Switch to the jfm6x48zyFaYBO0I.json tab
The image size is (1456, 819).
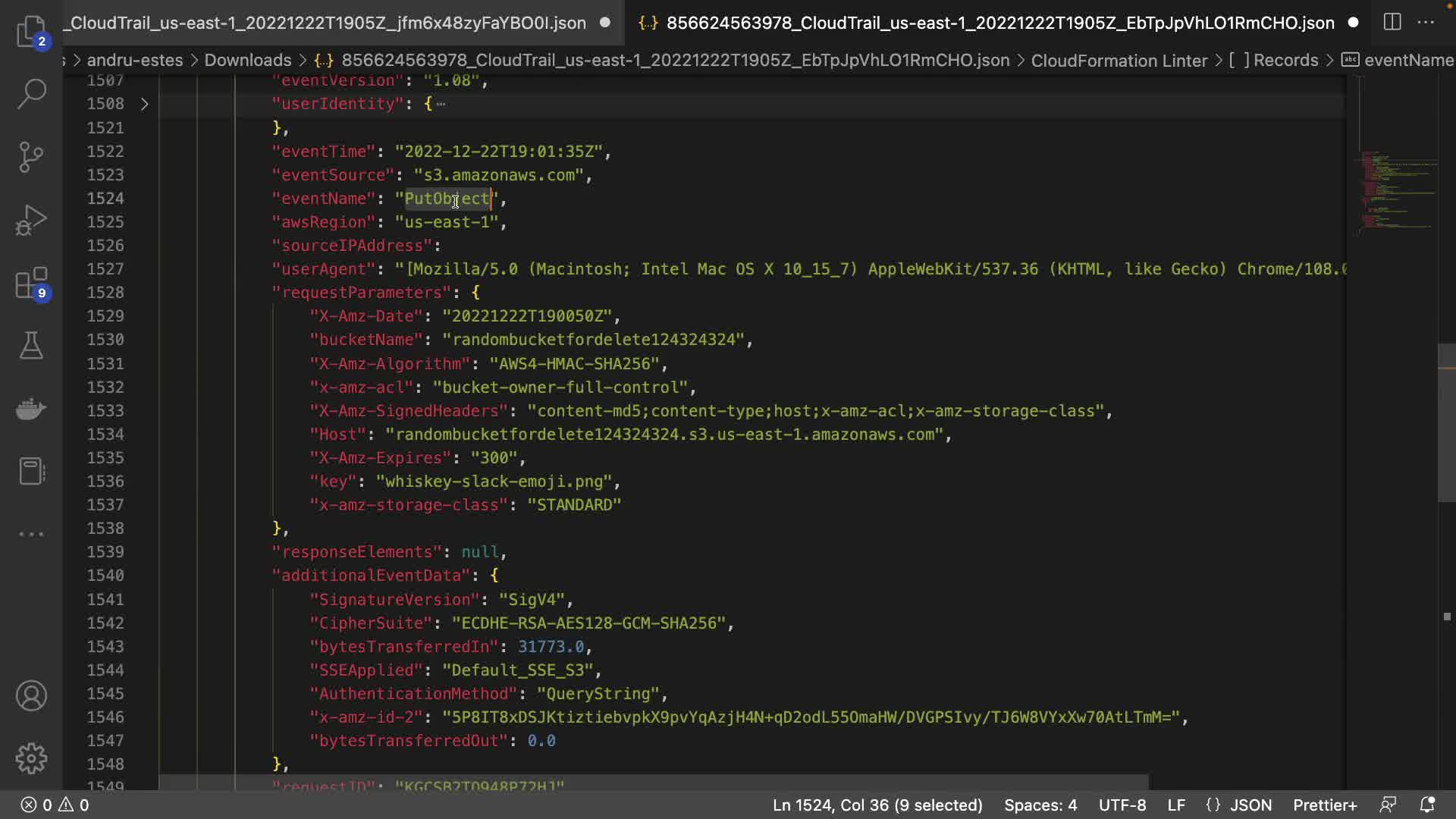(x=328, y=23)
